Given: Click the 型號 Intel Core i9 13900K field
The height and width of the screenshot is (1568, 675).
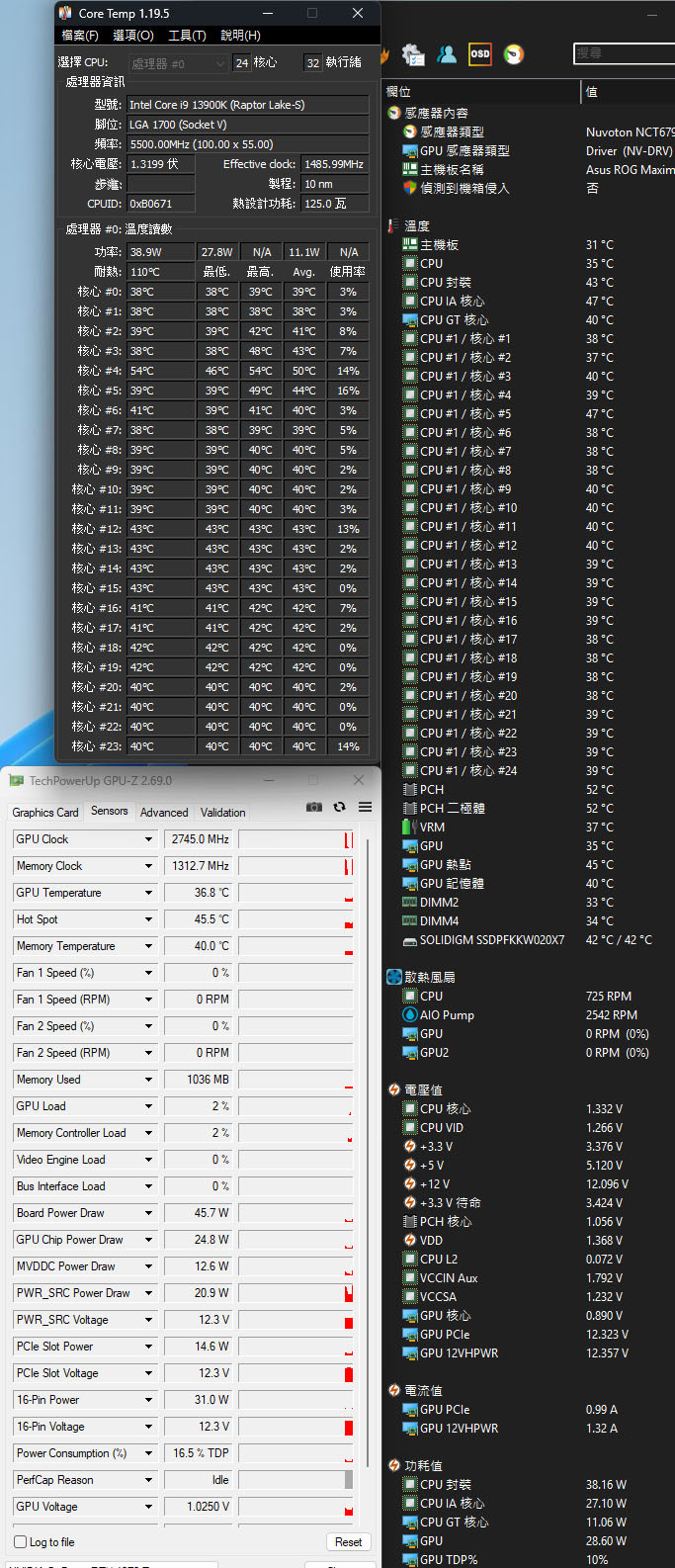Looking at the screenshot, I should [247, 104].
